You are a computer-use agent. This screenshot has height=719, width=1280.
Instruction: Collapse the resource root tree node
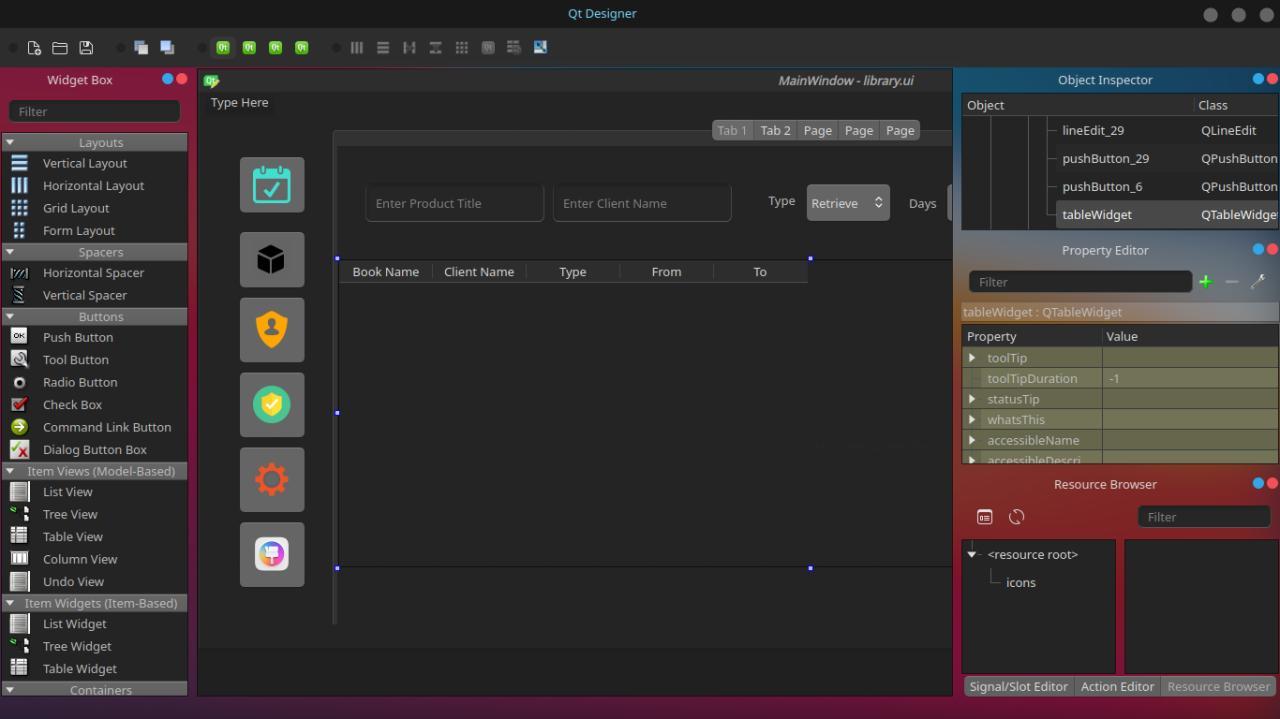click(x=972, y=554)
